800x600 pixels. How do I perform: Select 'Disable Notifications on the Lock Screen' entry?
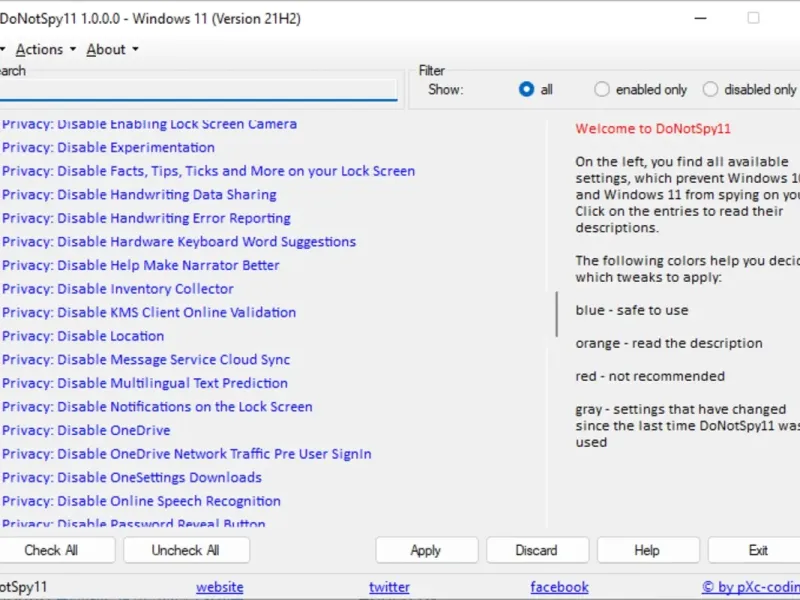coord(157,407)
